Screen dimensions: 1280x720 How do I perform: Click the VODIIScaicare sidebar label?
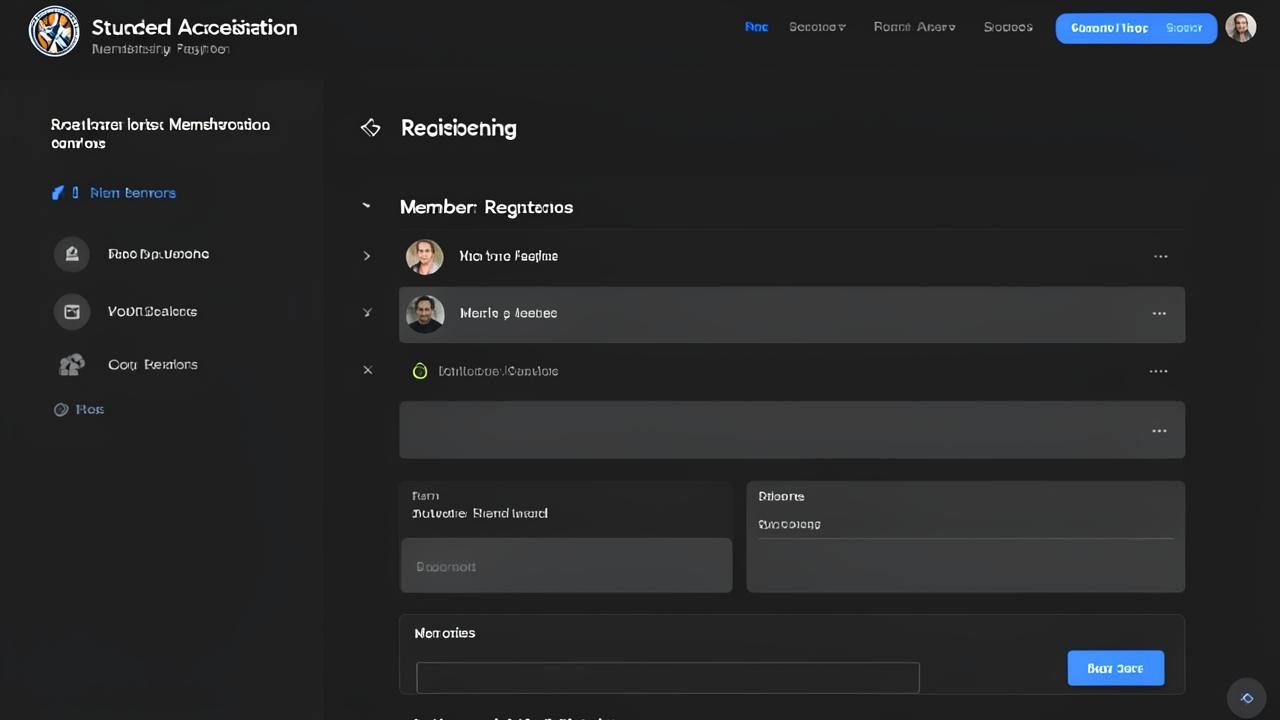click(x=152, y=311)
